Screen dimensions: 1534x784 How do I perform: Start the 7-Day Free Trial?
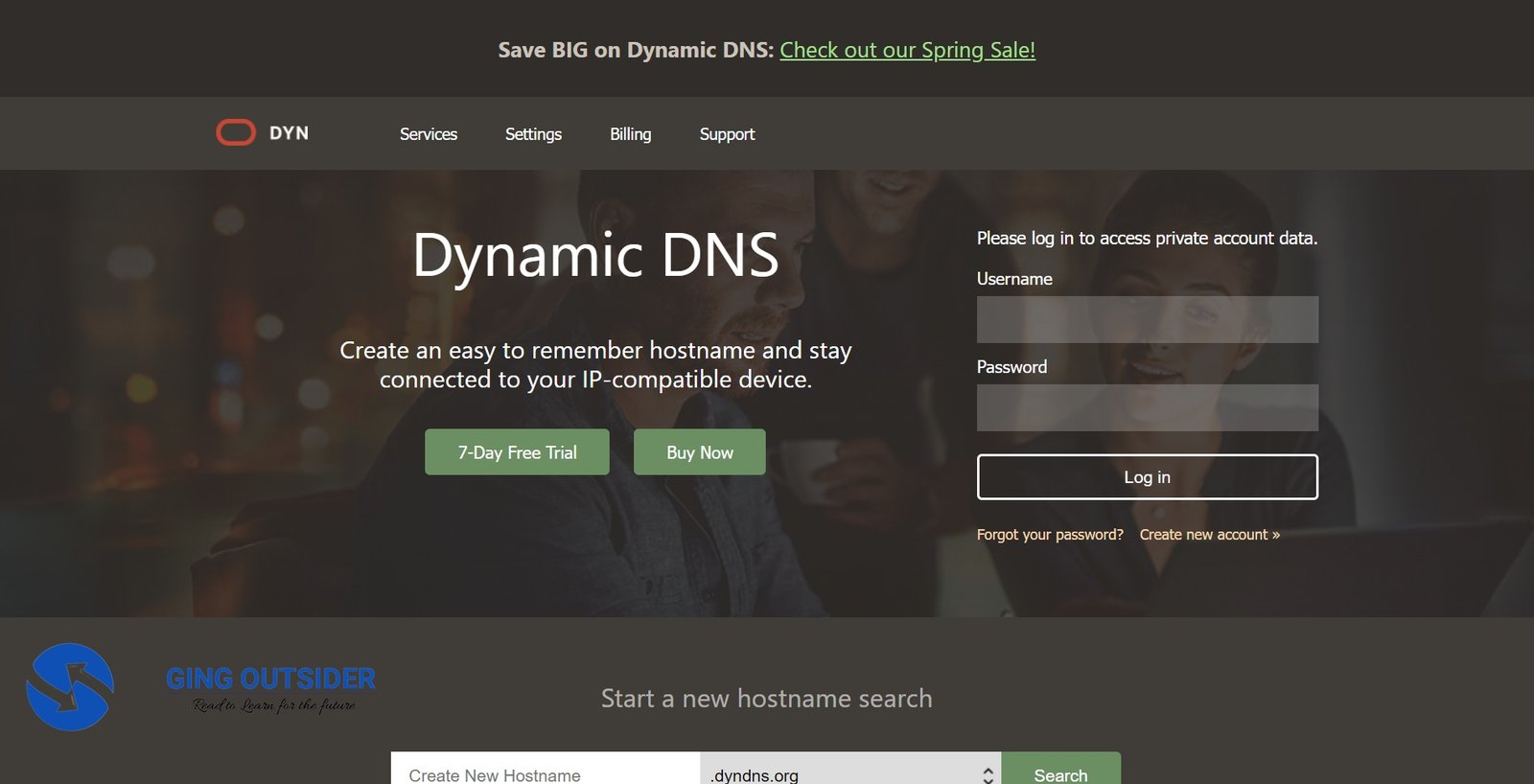(x=517, y=451)
